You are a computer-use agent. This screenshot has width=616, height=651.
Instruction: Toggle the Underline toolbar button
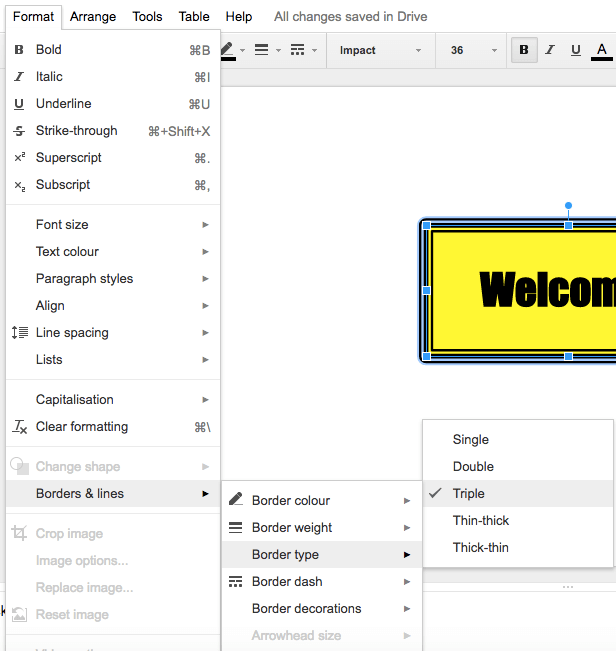pyautogui.click(x=575, y=50)
